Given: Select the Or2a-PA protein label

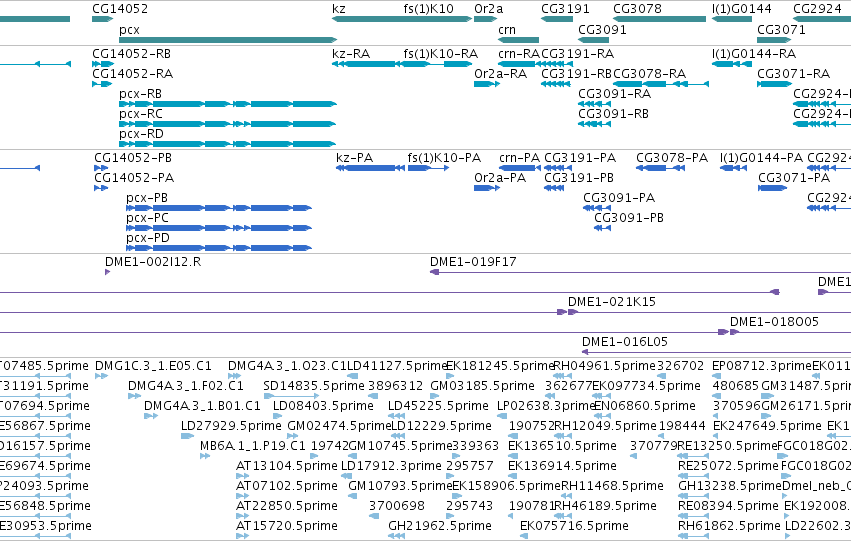Looking at the screenshot, I should (x=500, y=178).
